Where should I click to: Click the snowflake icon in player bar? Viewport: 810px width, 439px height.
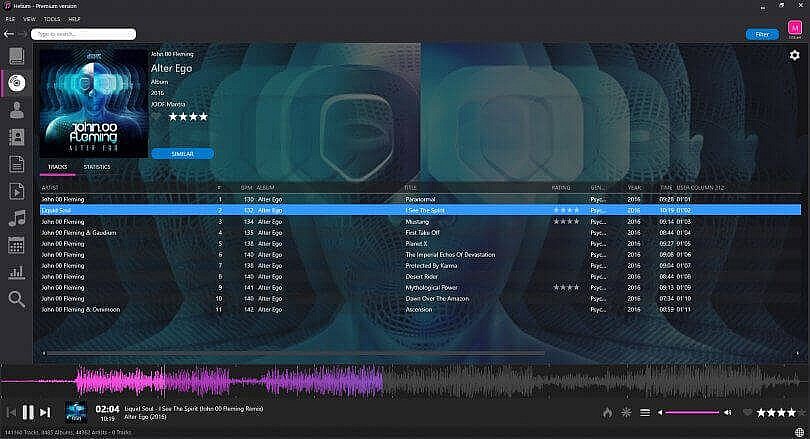tap(626, 413)
